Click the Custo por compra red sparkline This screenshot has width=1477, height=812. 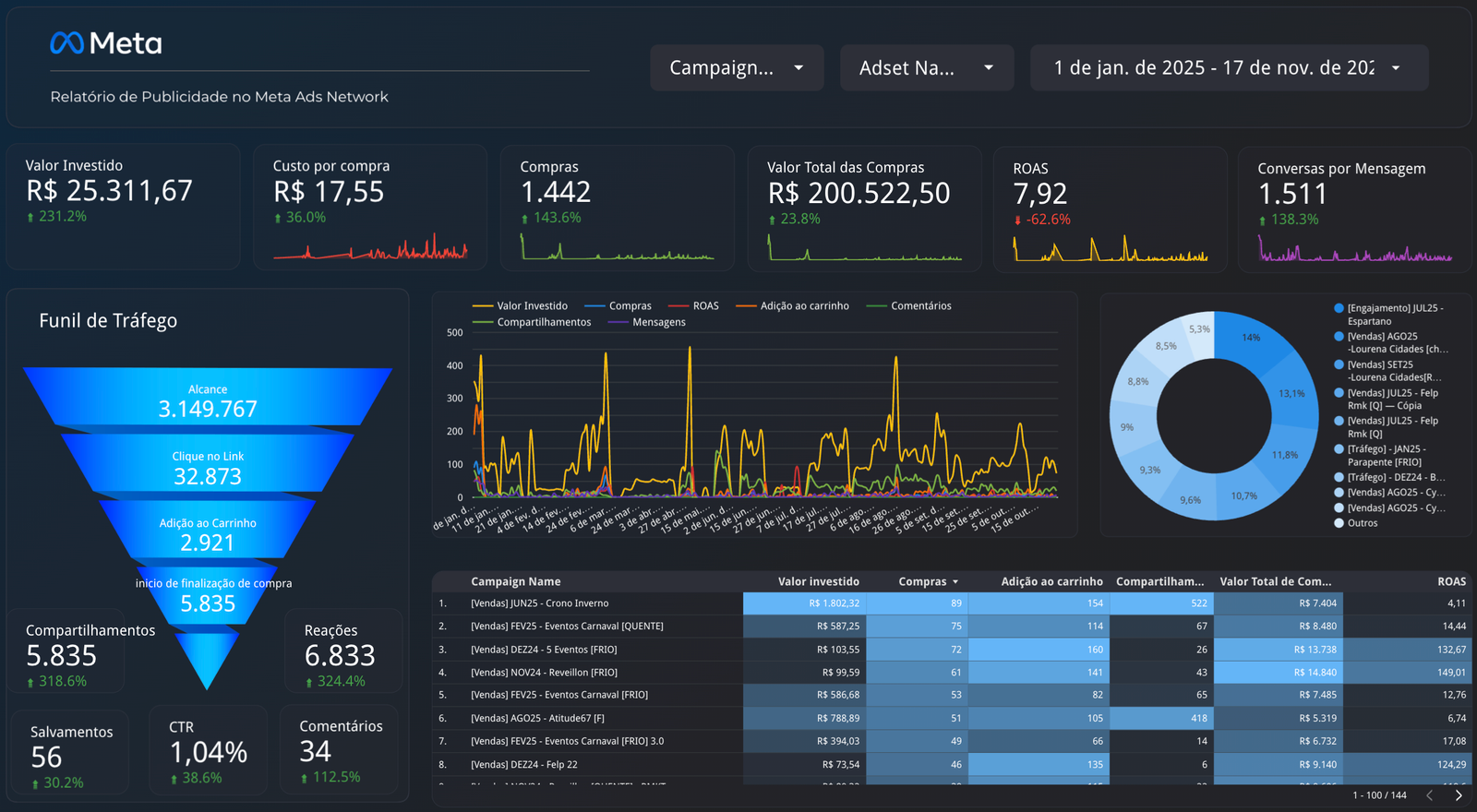click(x=370, y=249)
